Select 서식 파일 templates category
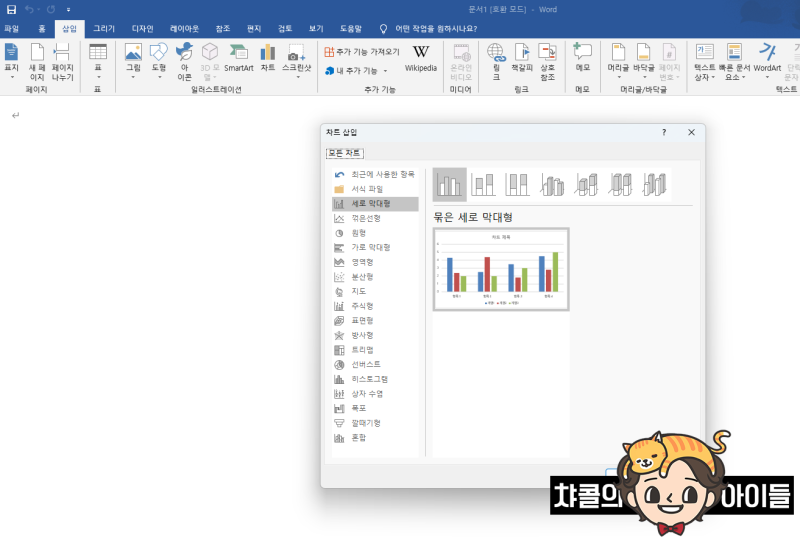This screenshot has height=543, width=800. [375, 189]
